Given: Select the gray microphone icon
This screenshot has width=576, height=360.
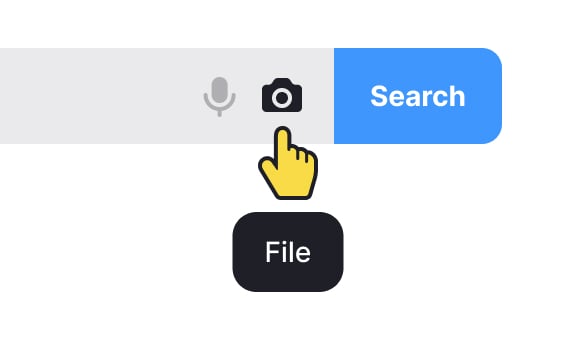Looking at the screenshot, I should coord(220,96).
